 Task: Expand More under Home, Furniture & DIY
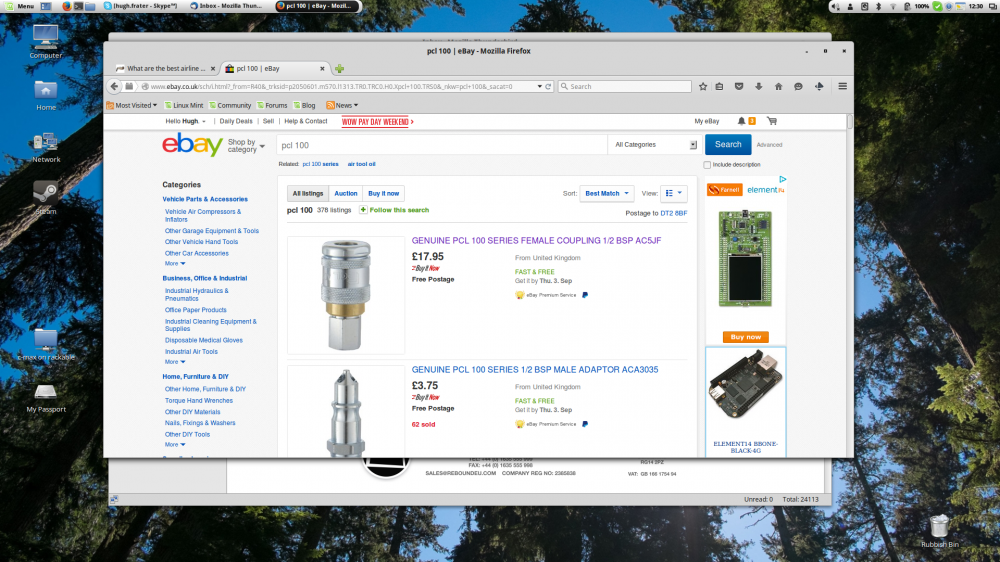point(175,445)
